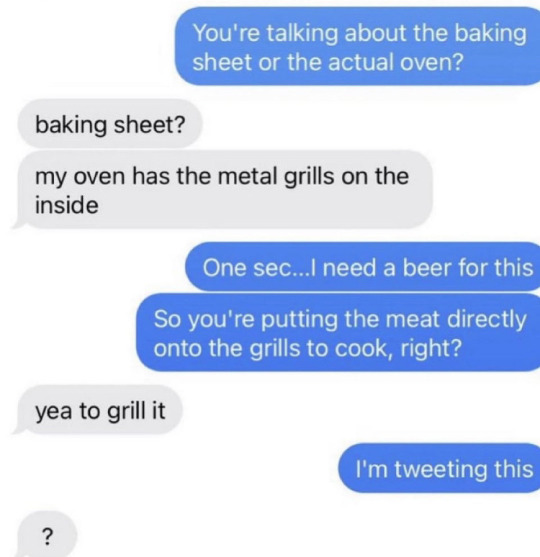Click the 'baking sheet or the actual oven?' message

357,46
